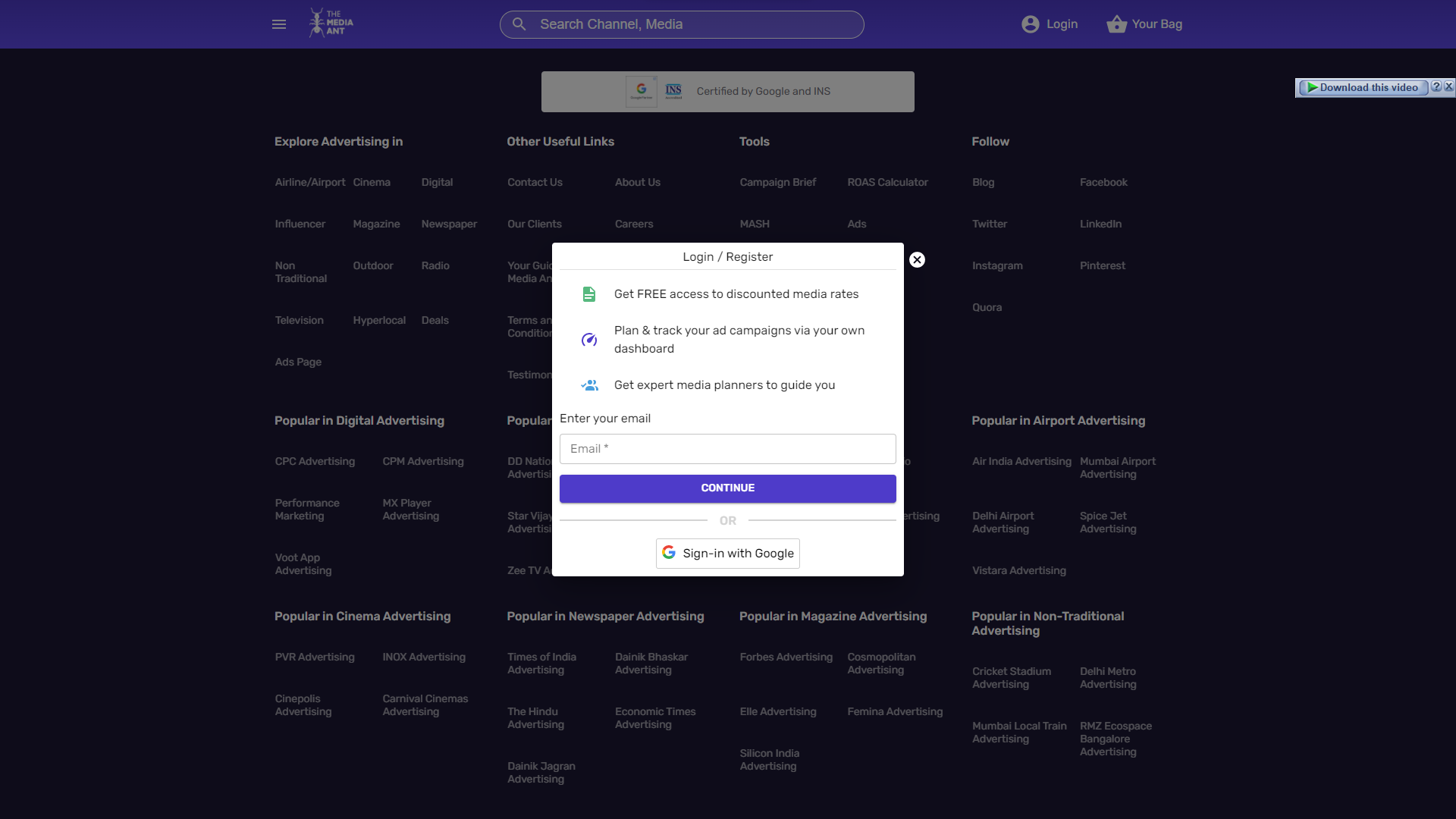The width and height of the screenshot is (1456, 819).
Task: Click the search magnifier icon
Action: (x=519, y=24)
